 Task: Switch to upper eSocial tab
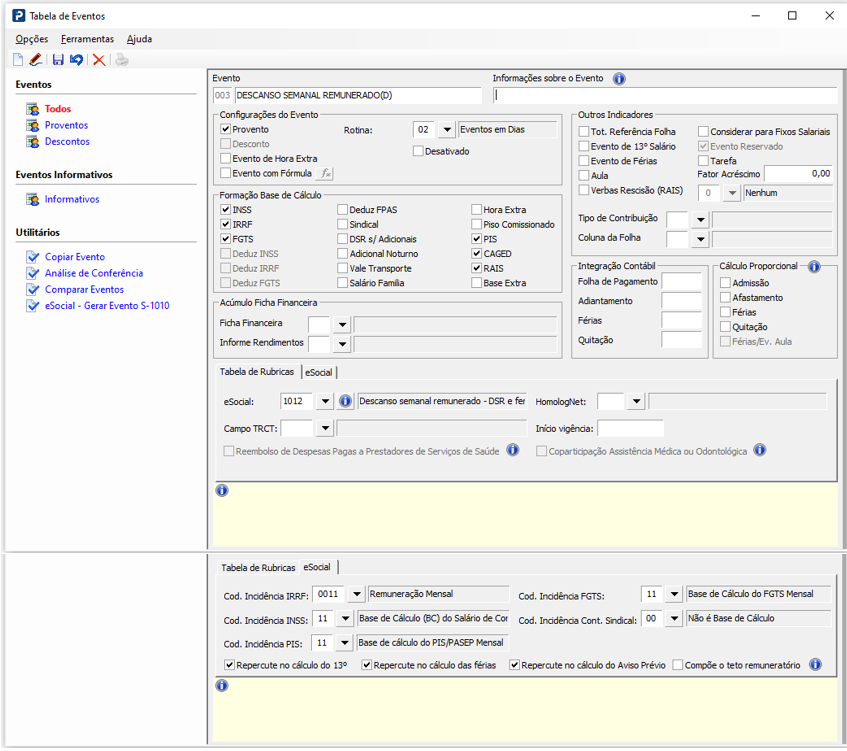pos(319,372)
